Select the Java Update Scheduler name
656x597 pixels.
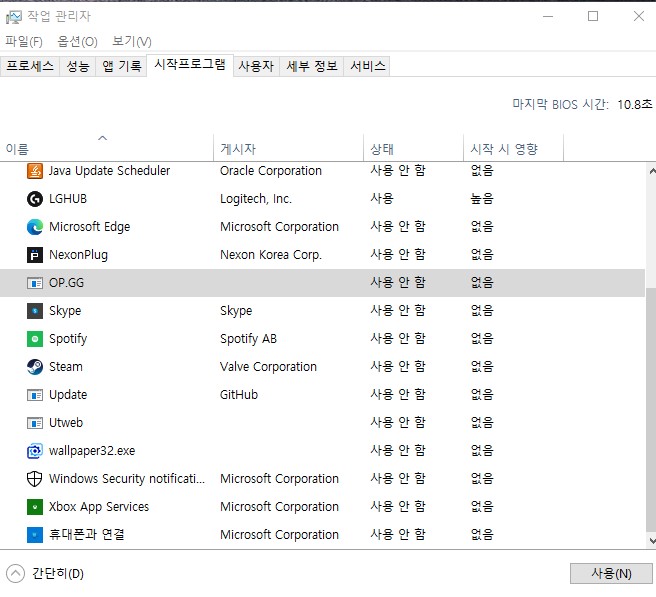[x=109, y=171]
